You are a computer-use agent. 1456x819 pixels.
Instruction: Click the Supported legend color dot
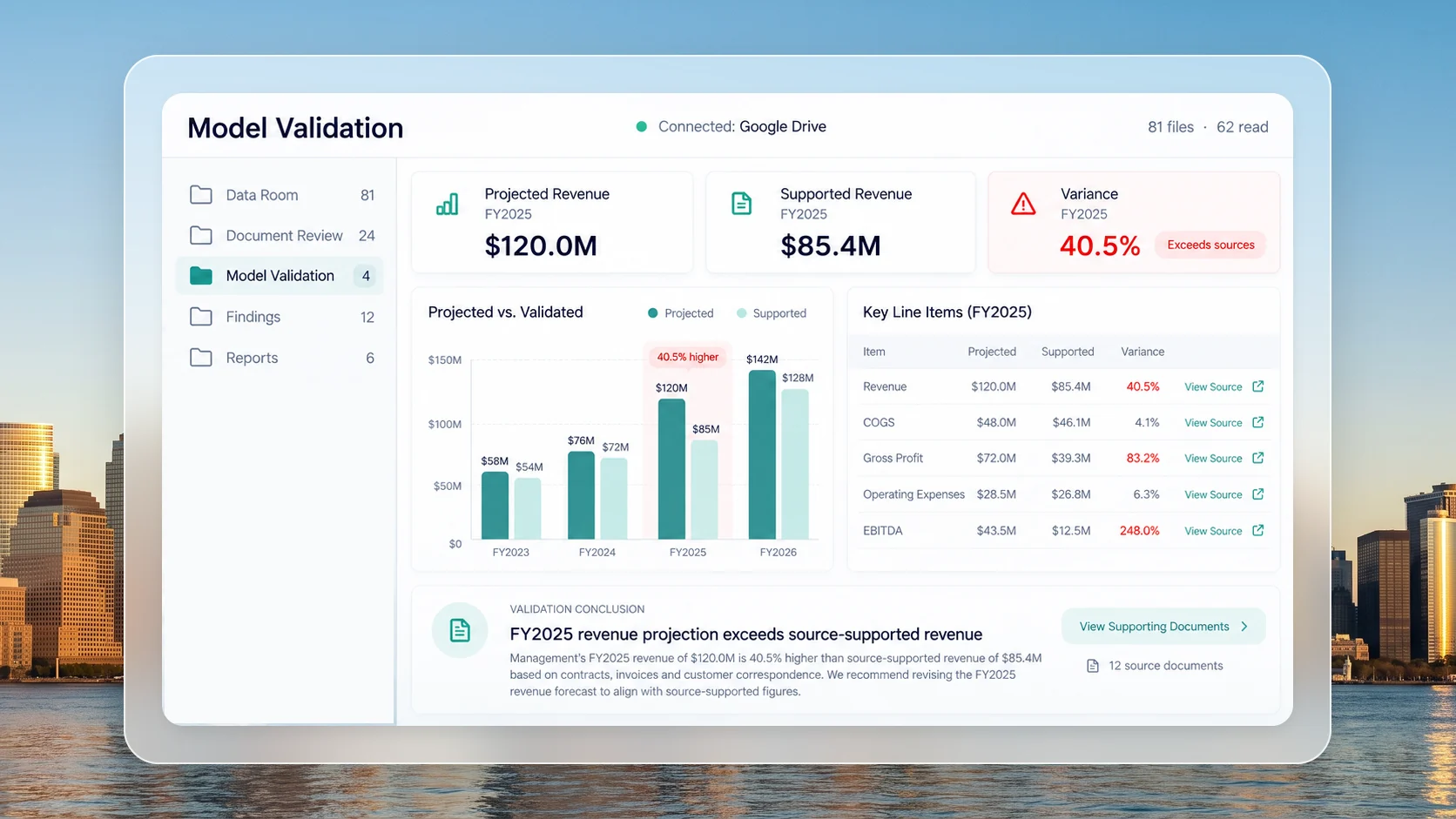[742, 313]
